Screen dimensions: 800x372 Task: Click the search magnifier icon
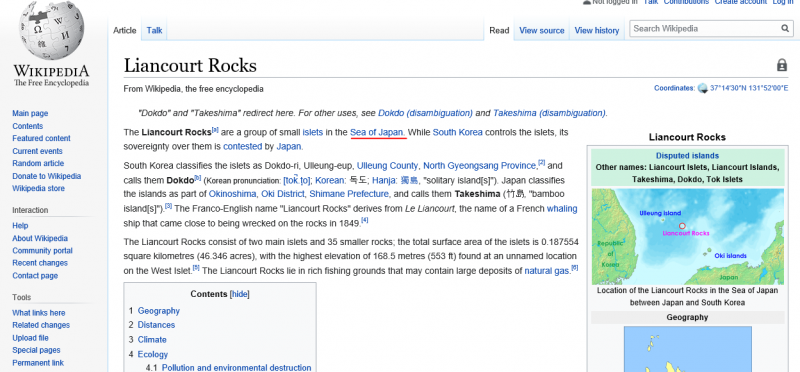click(785, 29)
